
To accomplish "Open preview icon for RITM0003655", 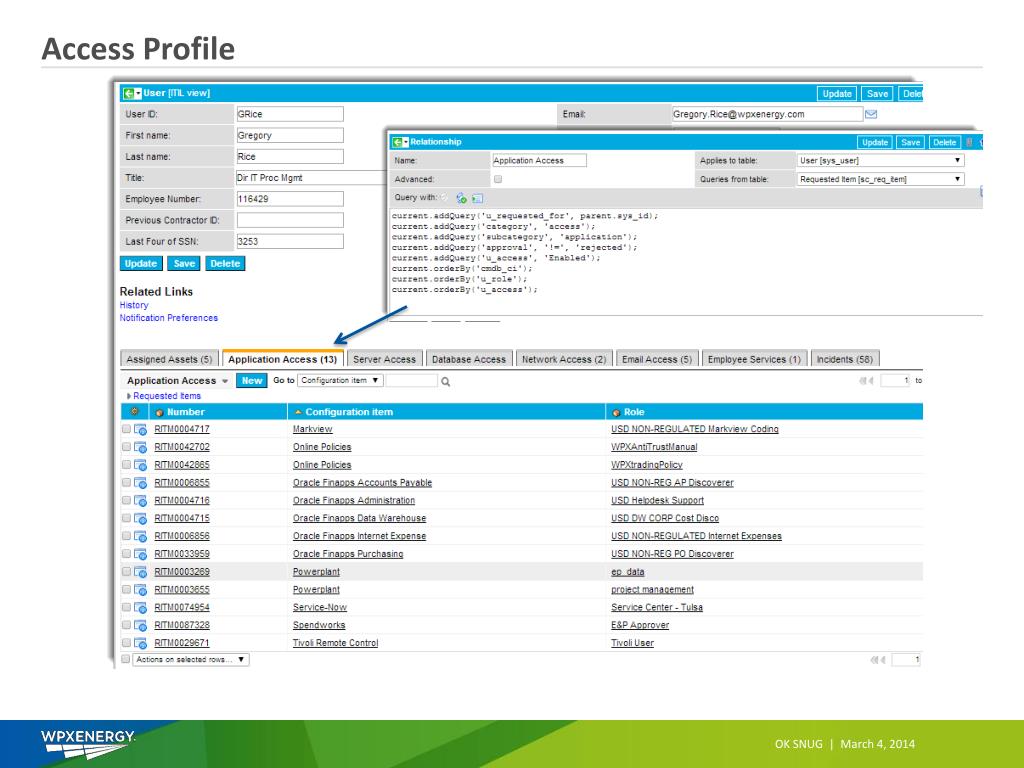I will 140,590.
